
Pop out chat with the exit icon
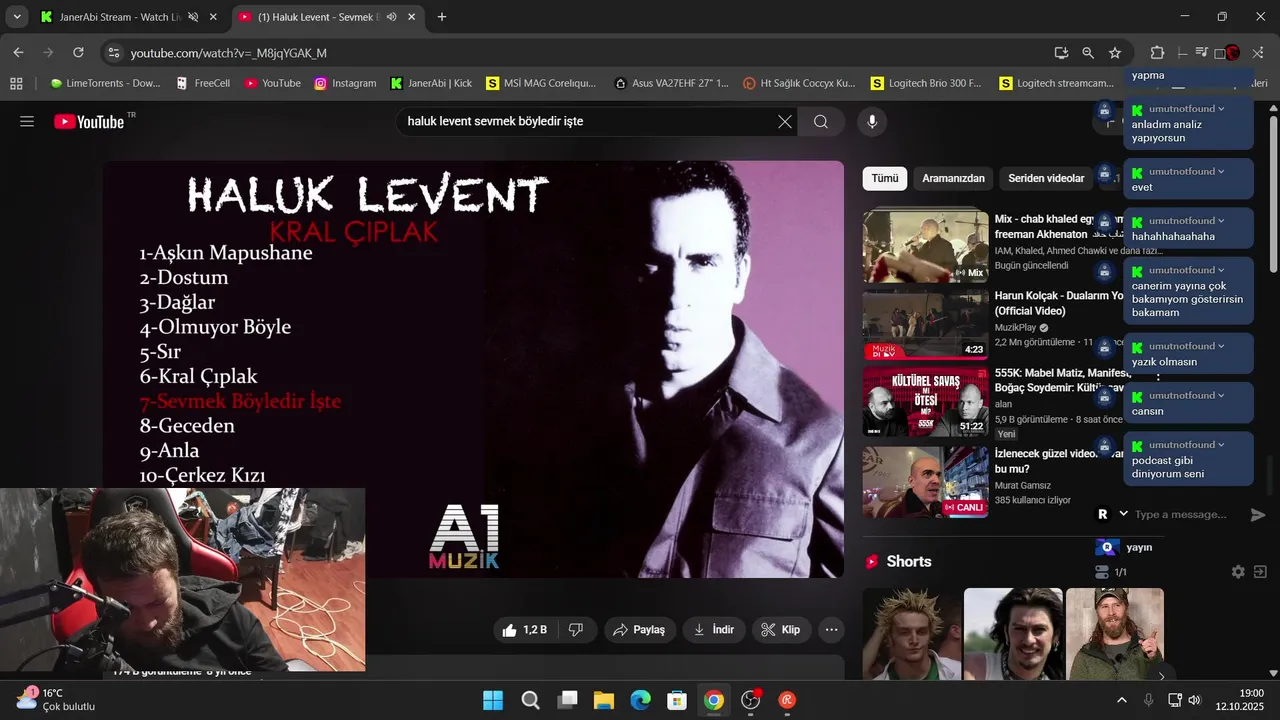click(x=1260, y=572)
